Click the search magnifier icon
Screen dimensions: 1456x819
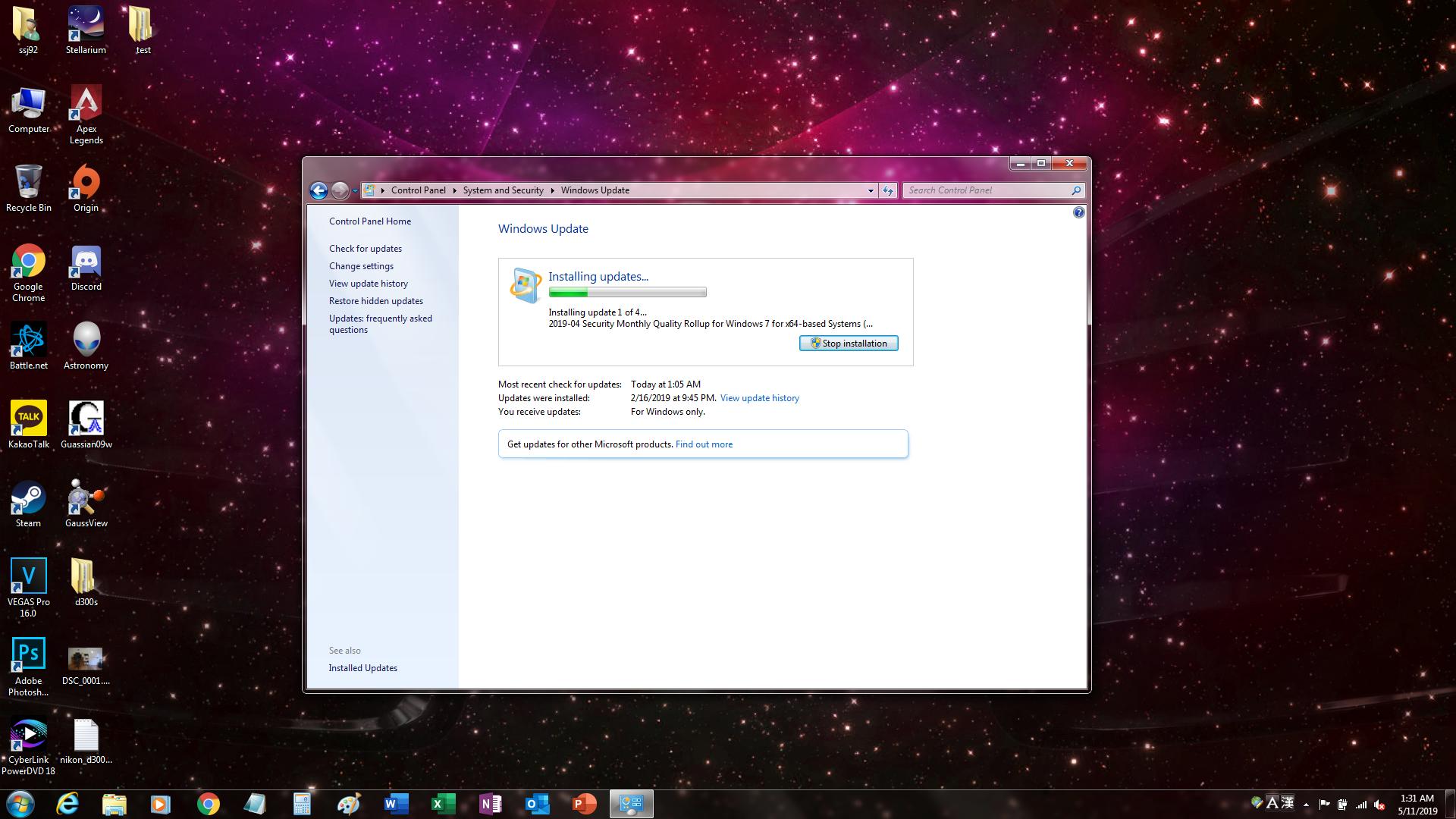pos(1075,190)
